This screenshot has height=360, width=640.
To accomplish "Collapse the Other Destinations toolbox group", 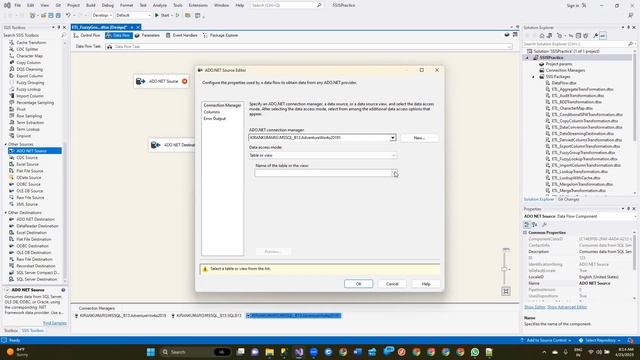I will 6,213.
